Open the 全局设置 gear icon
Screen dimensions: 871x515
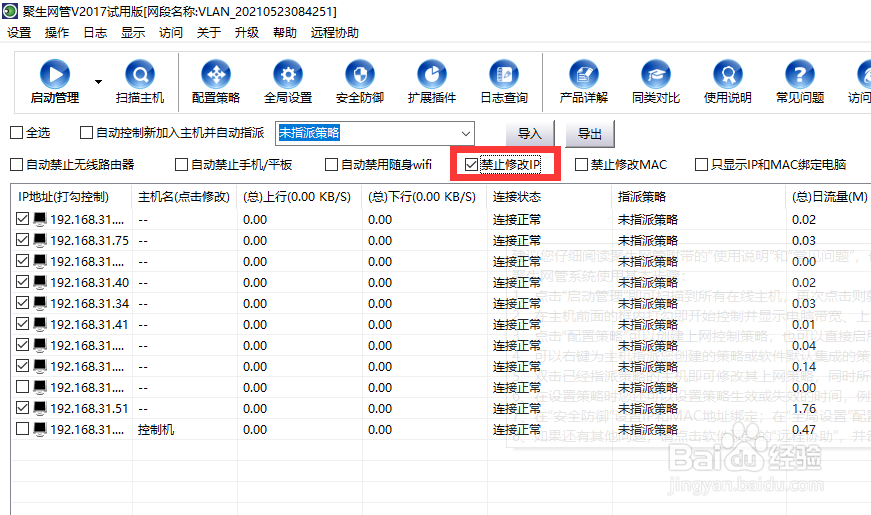[288, 74]
